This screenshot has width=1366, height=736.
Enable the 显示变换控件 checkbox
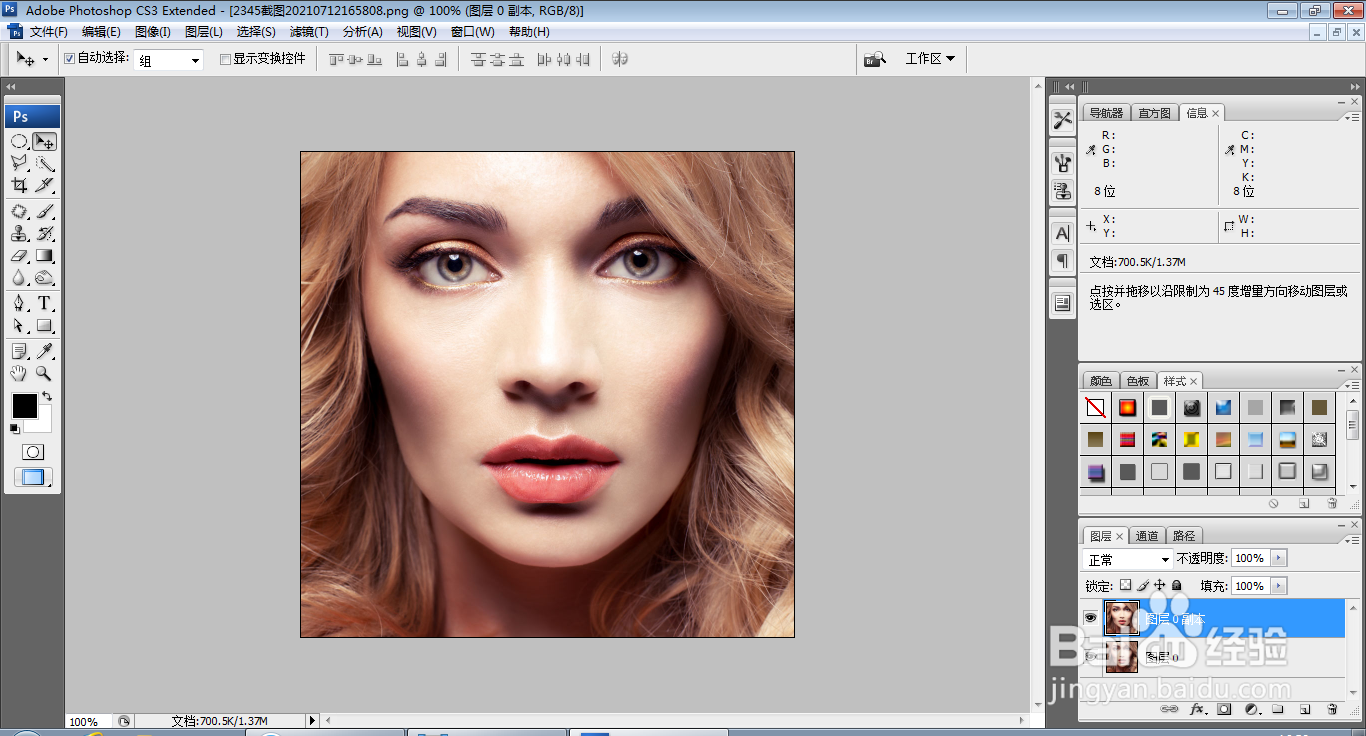pos(225,59)
